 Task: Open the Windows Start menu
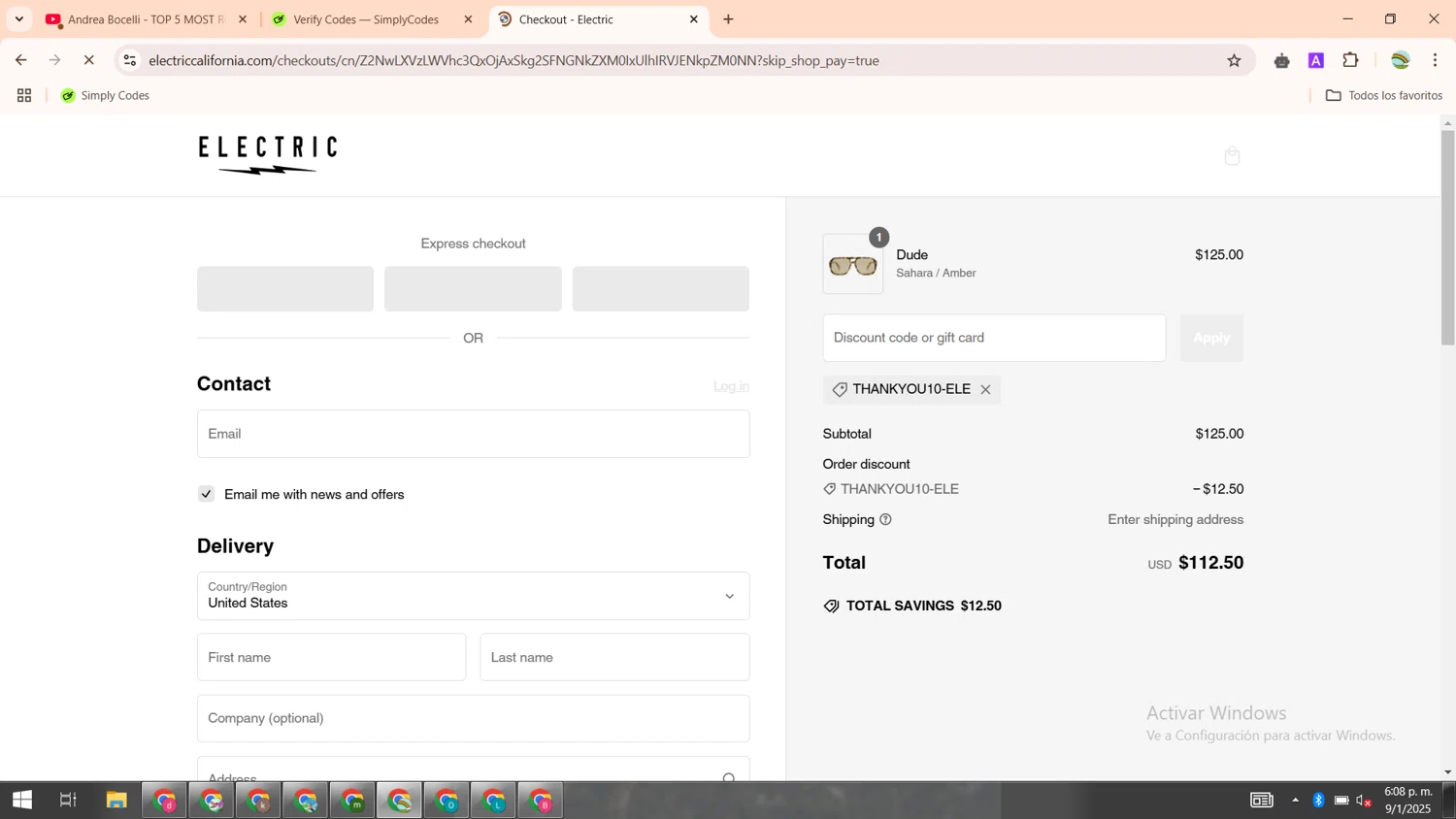[x=22, y=800]
